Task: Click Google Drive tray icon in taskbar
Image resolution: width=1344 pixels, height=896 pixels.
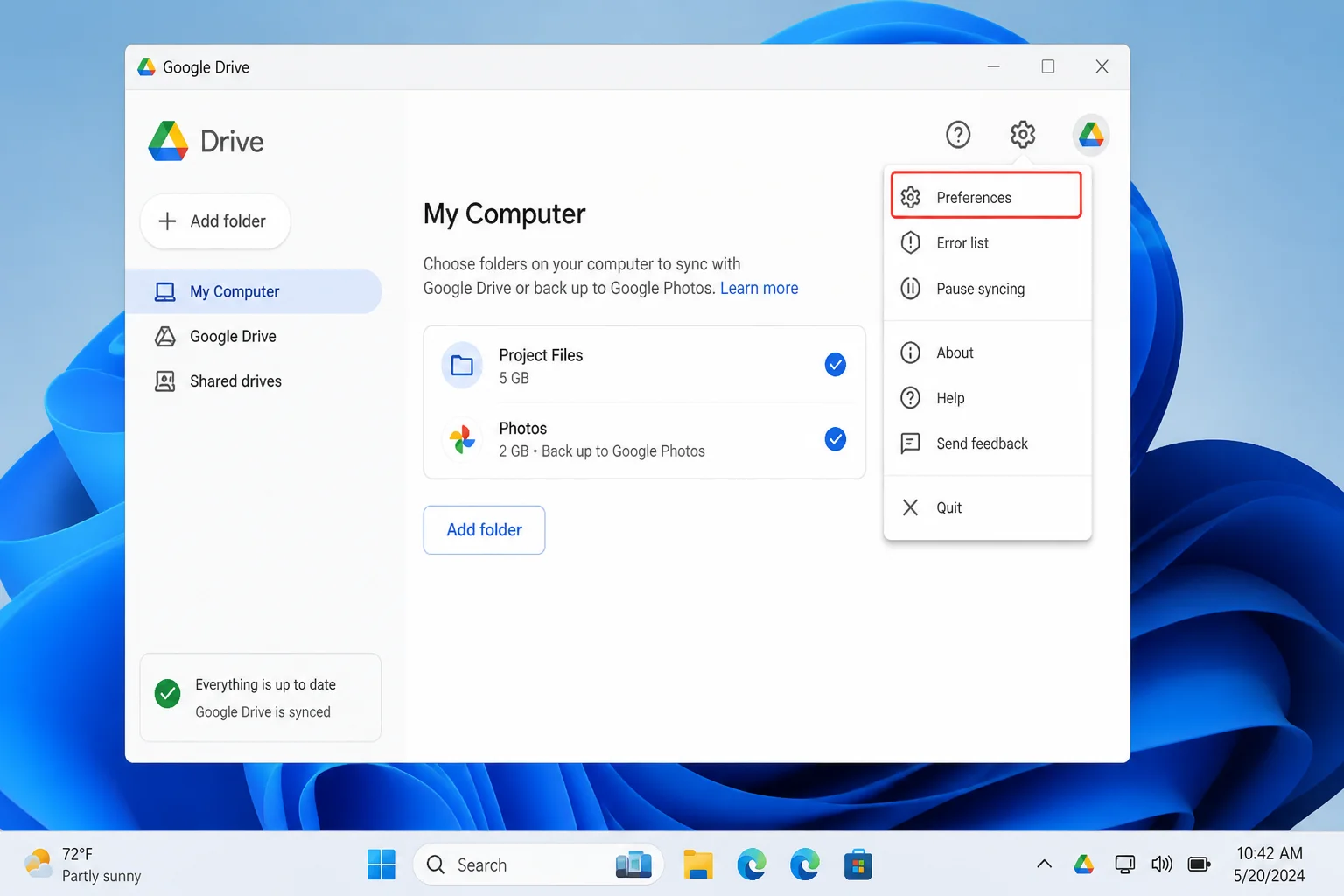Action: [x=1084, y=864]
